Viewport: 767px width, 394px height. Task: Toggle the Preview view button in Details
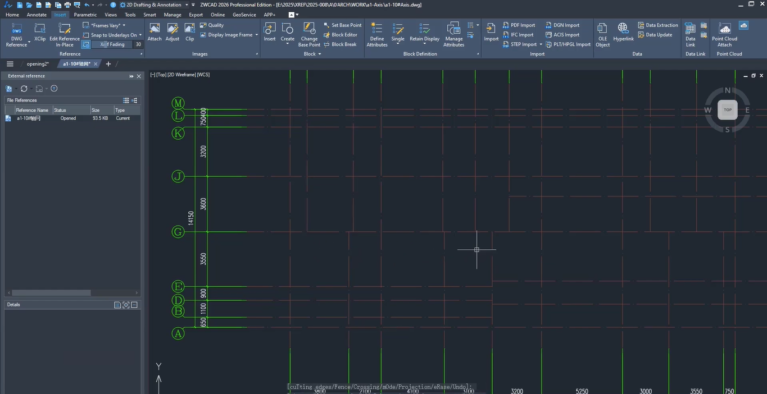click(126, 305)
